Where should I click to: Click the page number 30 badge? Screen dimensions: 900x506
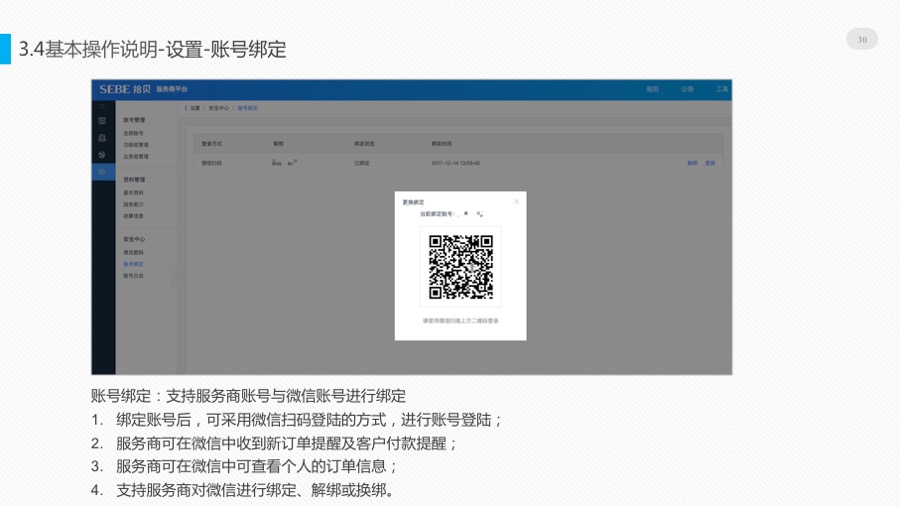(862, 40)
